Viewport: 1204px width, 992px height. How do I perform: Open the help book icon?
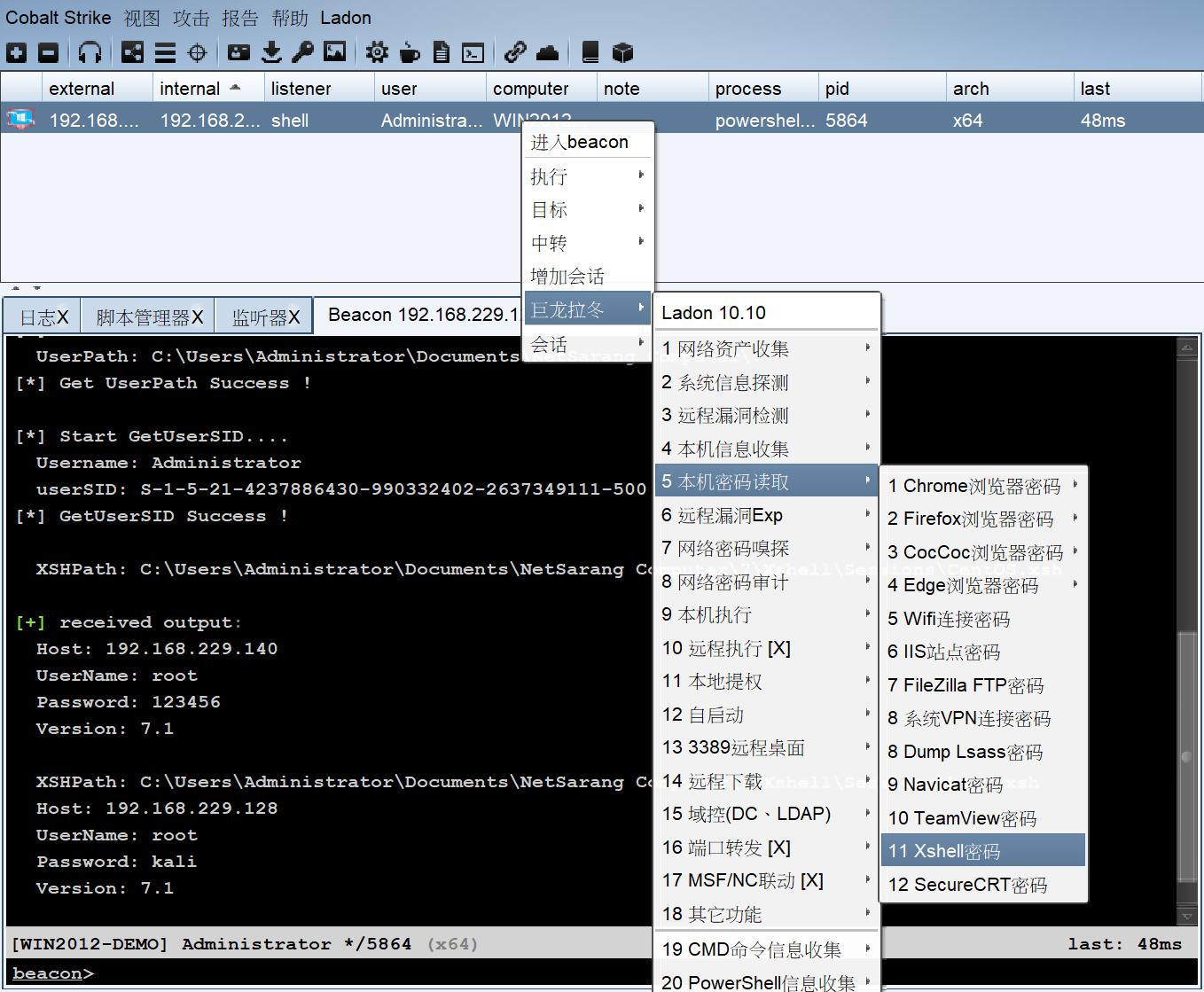coord(590,53)
